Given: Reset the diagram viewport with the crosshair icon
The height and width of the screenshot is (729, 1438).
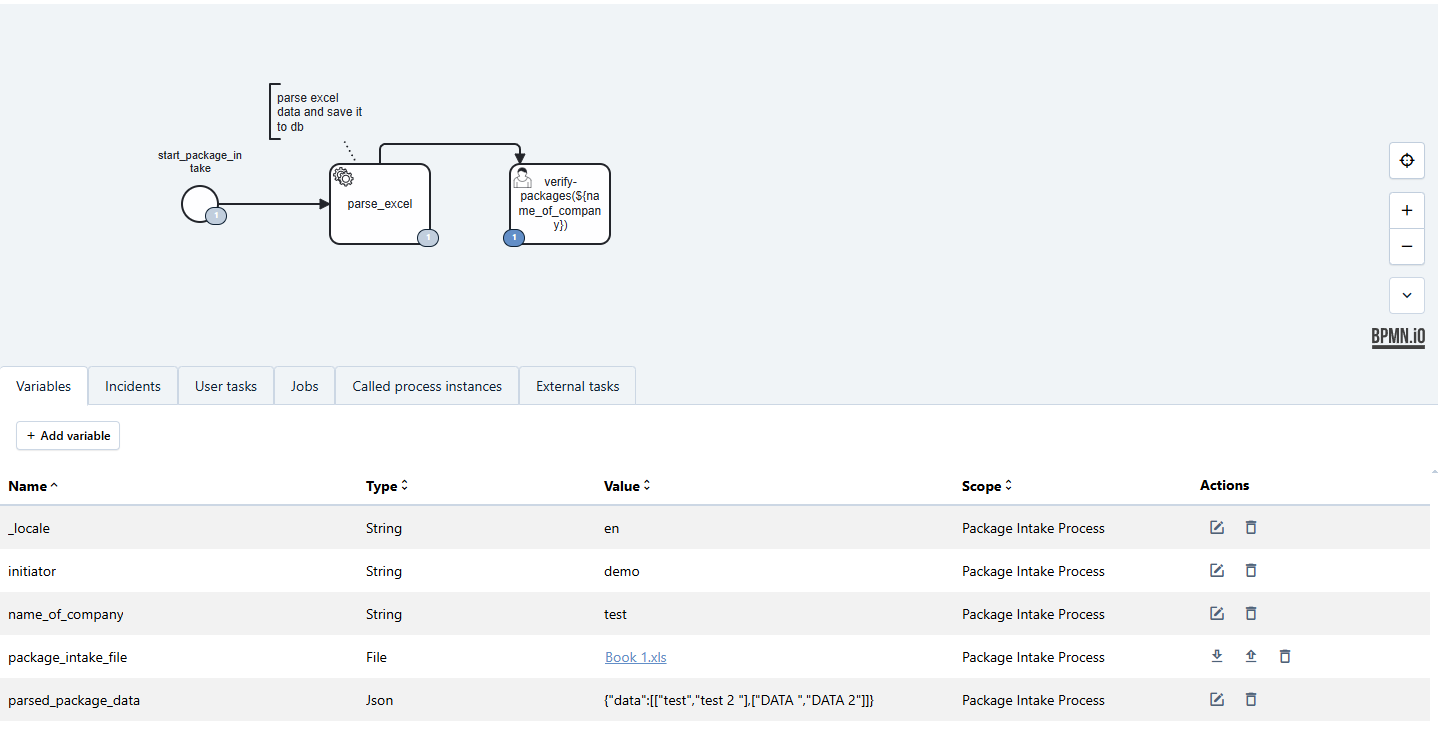Looking at the screenshot, I should [1406, 160].
